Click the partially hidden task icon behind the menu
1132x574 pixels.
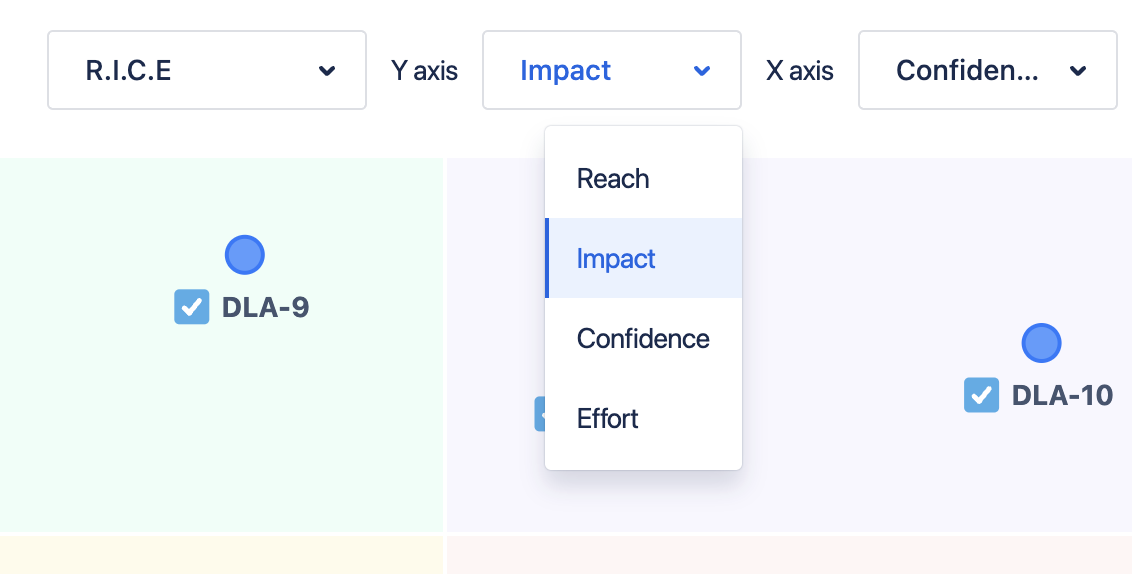point(539,413)
